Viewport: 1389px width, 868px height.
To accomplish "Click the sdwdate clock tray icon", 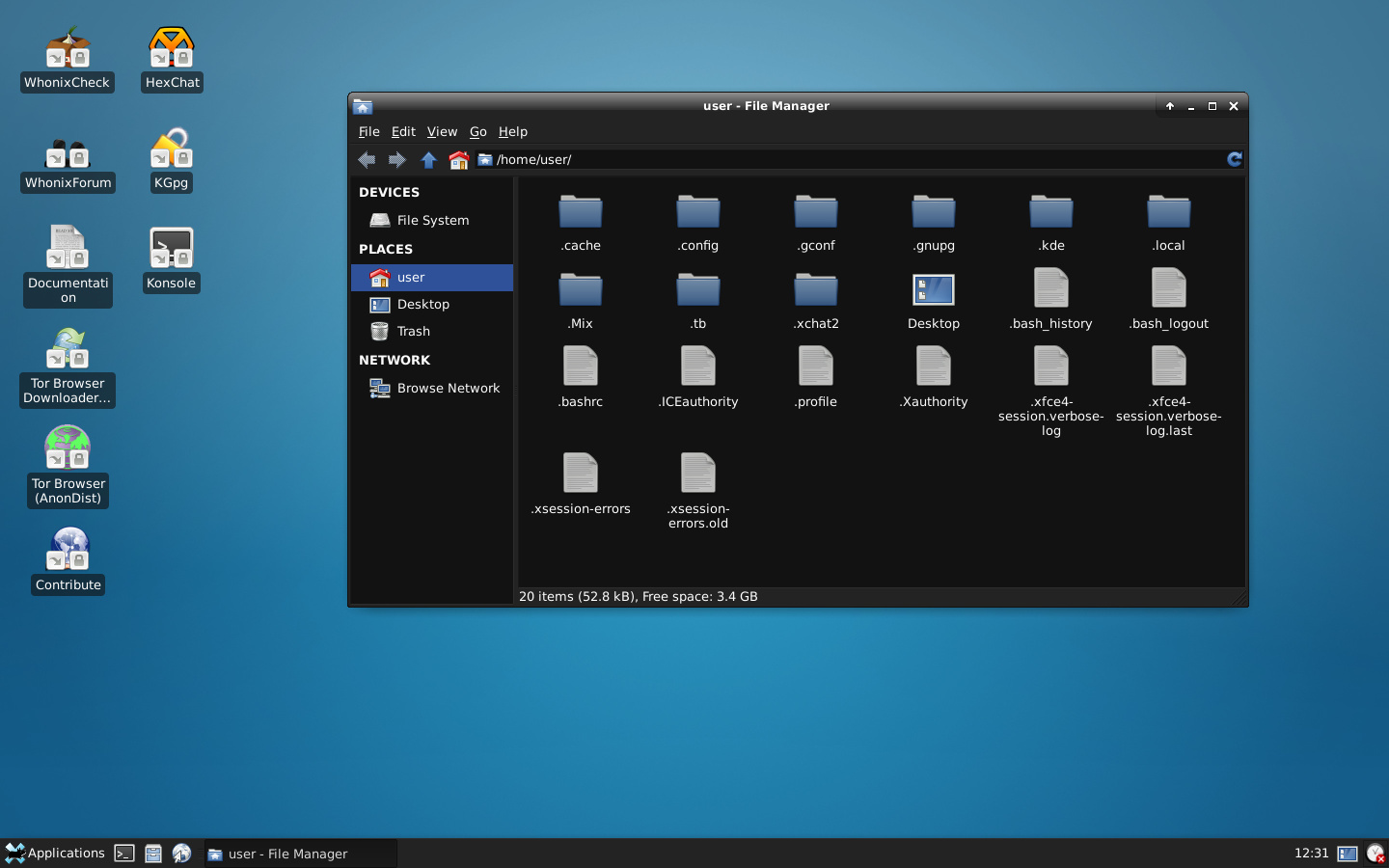I will (x=1374, y=854).
